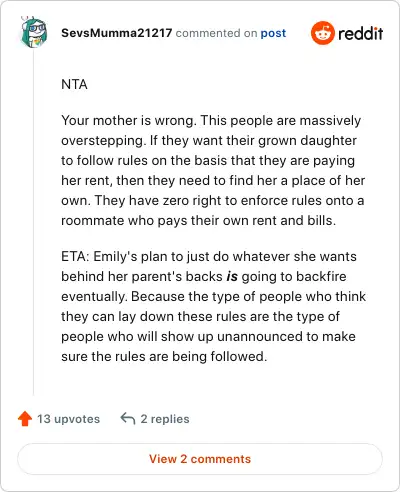Collapse thread using vertical comment line
Viewport: 400px width, 492px height.
point(34,222)
